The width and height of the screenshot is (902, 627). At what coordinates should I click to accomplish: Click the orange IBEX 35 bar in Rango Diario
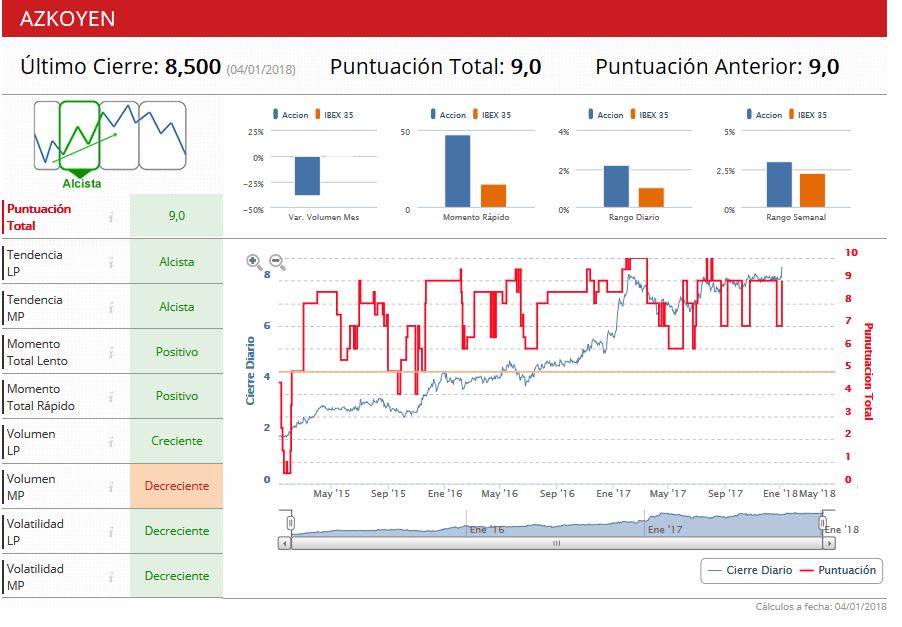point(651,197)
